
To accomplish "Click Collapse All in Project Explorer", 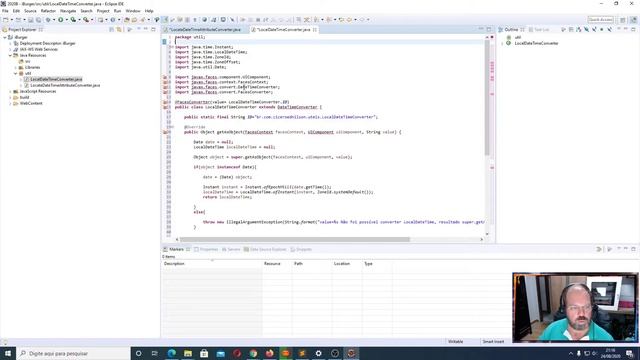I will [x=111, y=30].
